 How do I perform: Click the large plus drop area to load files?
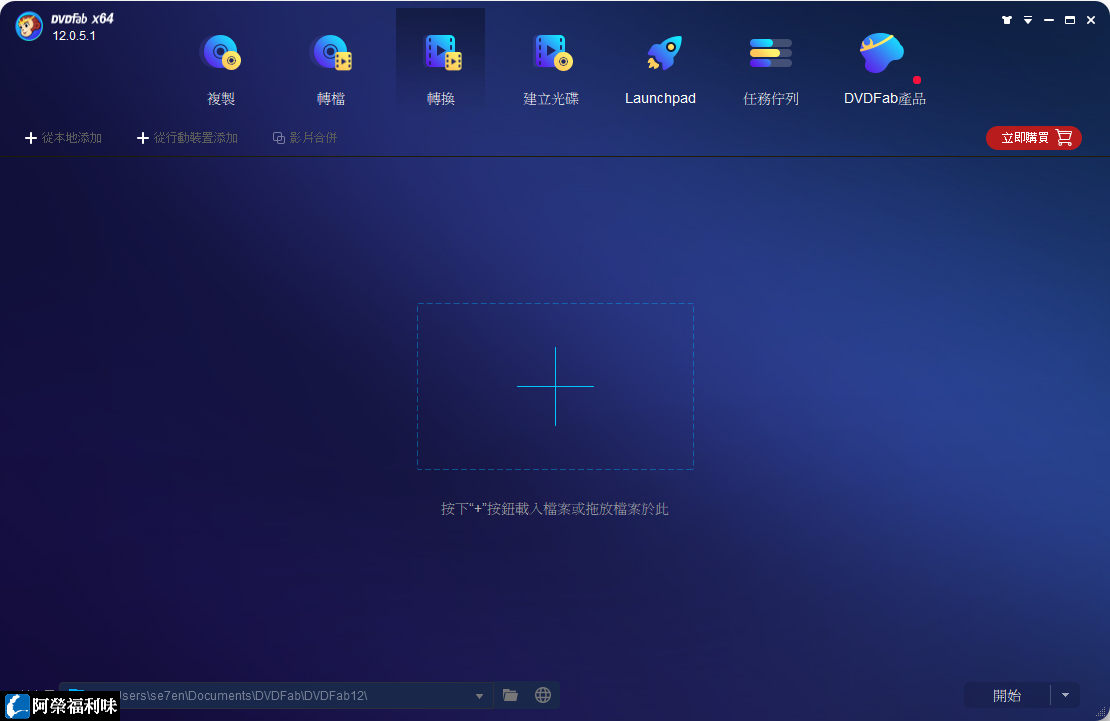(555, 387)
